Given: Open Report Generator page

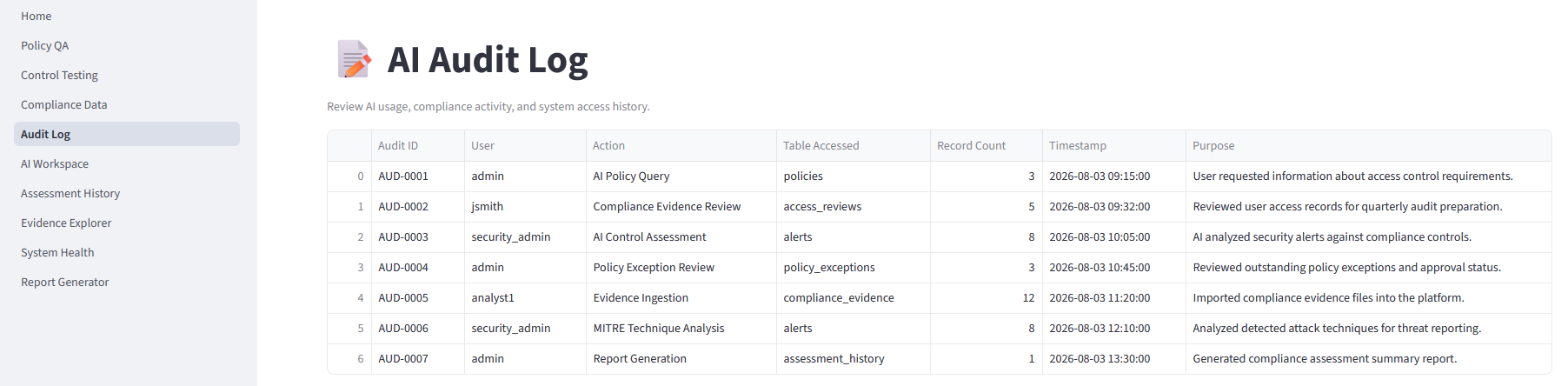Looking at the screenshot, I should pyautogui.click(x=127, y=282).
